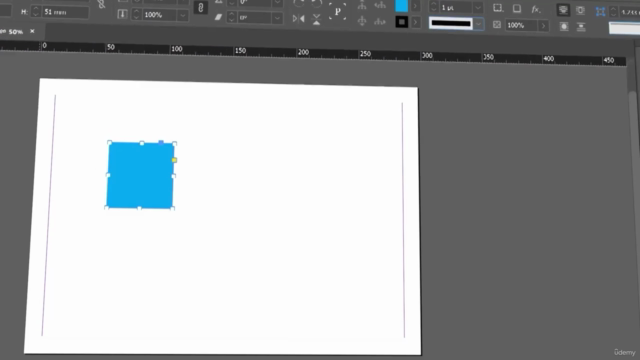Click the Scale Y 100% field

point(160,15)
